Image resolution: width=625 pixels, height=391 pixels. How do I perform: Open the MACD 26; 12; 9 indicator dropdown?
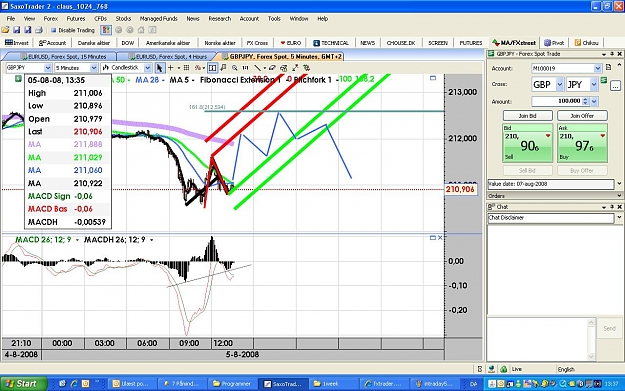pos(77,240)
